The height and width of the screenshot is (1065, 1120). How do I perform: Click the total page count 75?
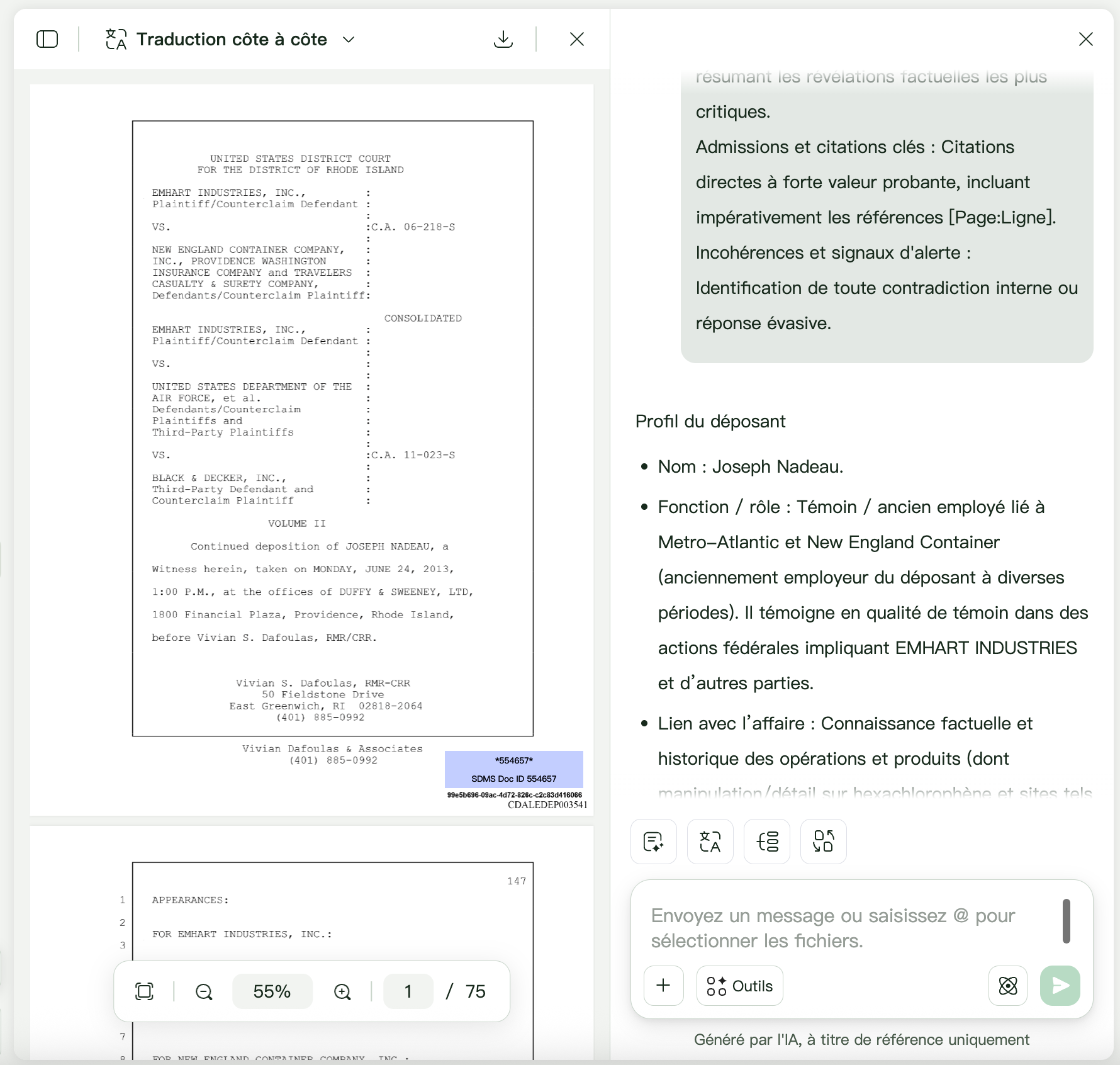tap(476, 991)
